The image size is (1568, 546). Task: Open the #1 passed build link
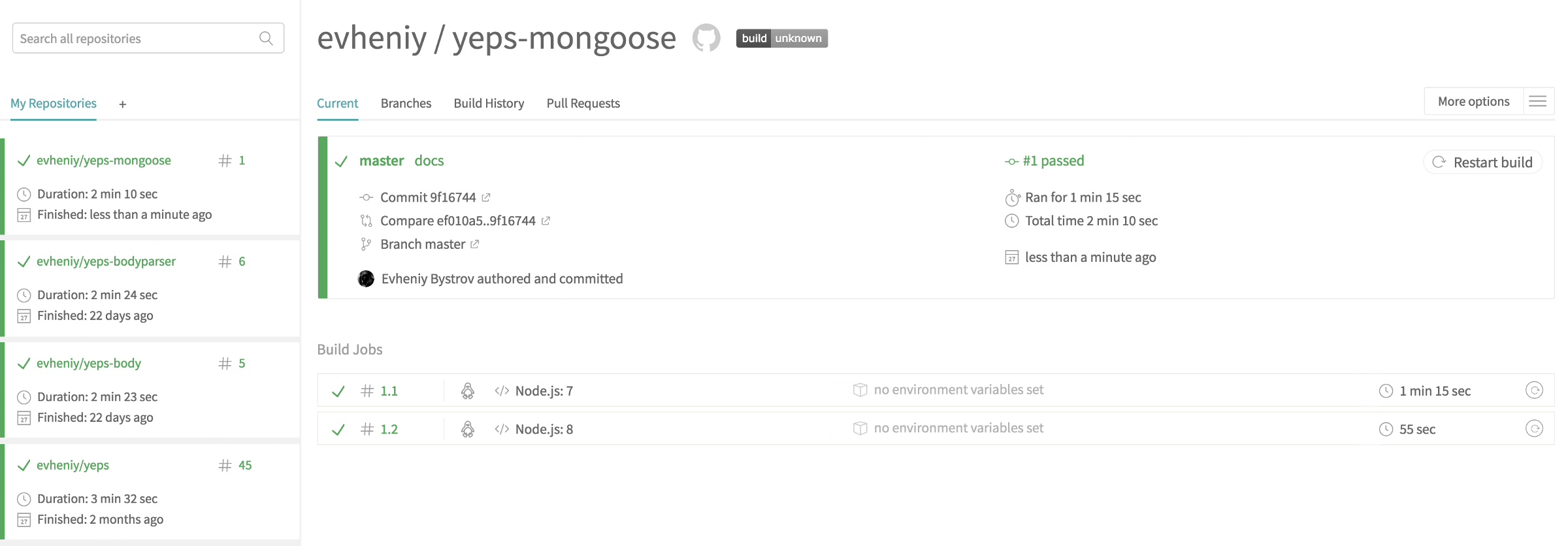(x=1053, y=161)
